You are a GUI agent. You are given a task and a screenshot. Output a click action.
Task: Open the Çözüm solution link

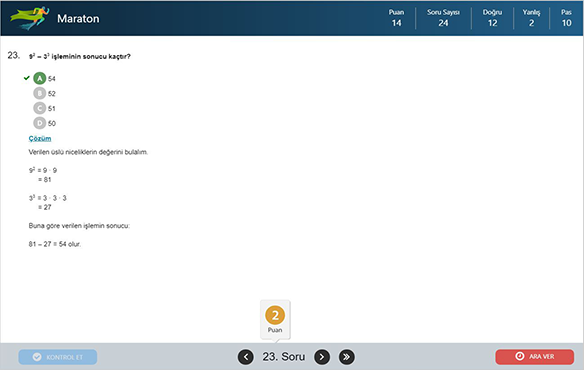pos(40,138)
